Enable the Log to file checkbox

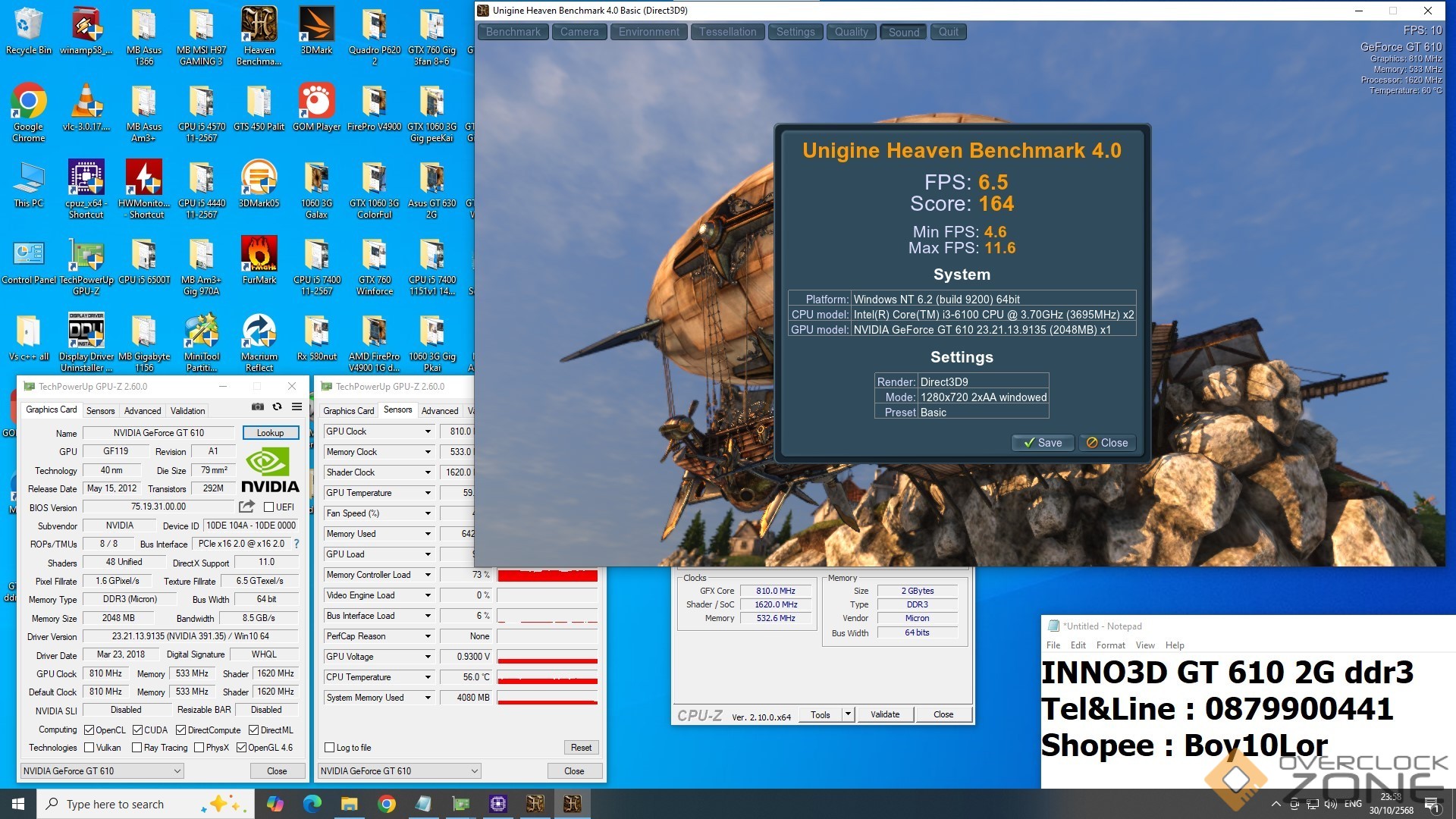329,748
